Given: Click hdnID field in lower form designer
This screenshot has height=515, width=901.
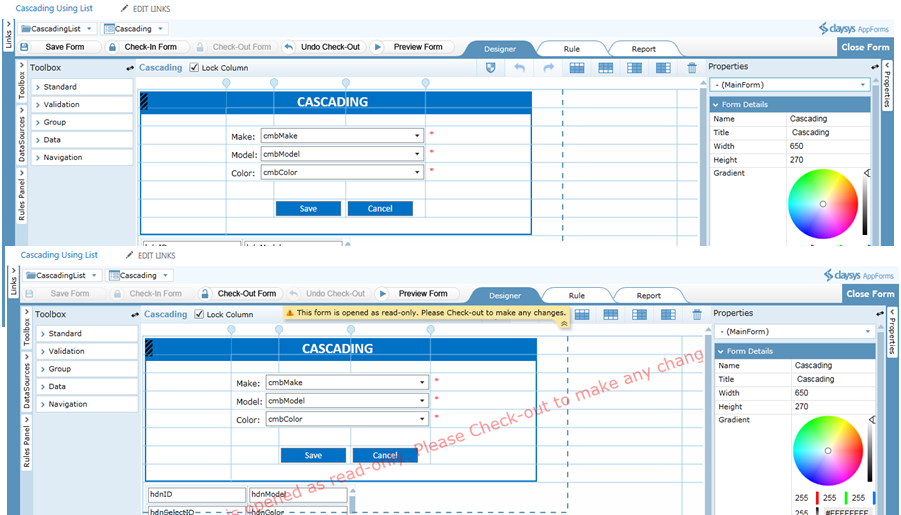Looking at the screenshot, I should click(x=197, y=494).
